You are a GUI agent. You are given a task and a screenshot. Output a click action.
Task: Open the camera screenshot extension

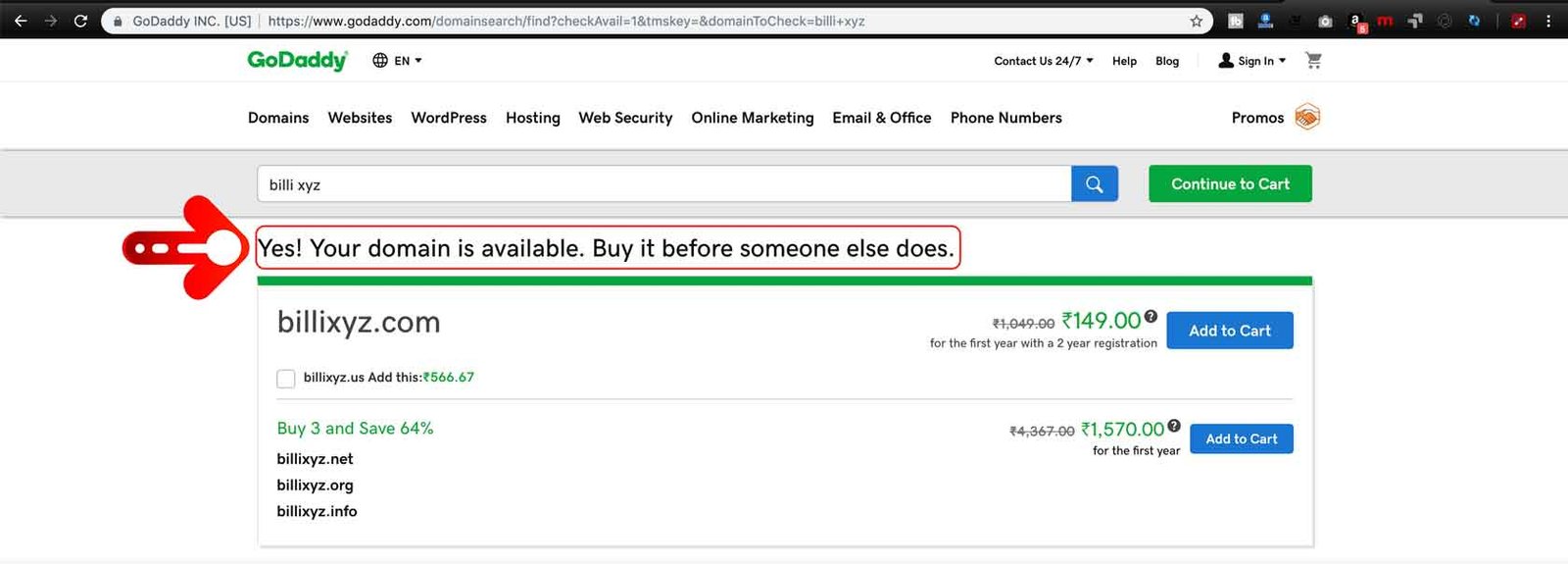(x=1325, y=21)
